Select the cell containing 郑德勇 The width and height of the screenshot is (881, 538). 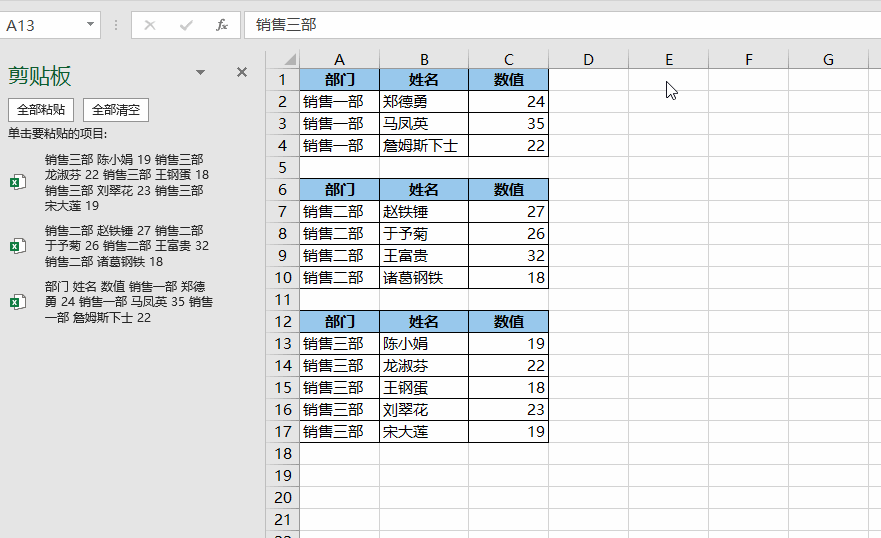[424, 102]
